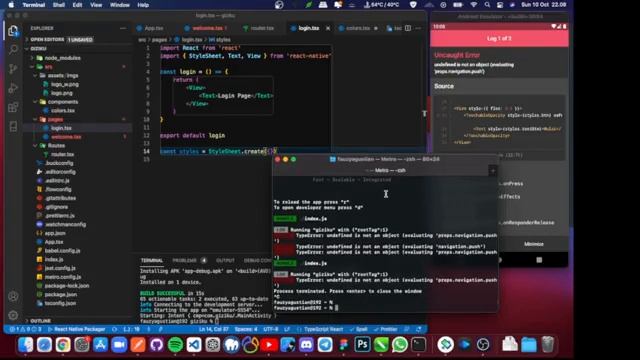Select the PROBLEMS panel tab
Viewport: 640px width, 360px height.
184,260
